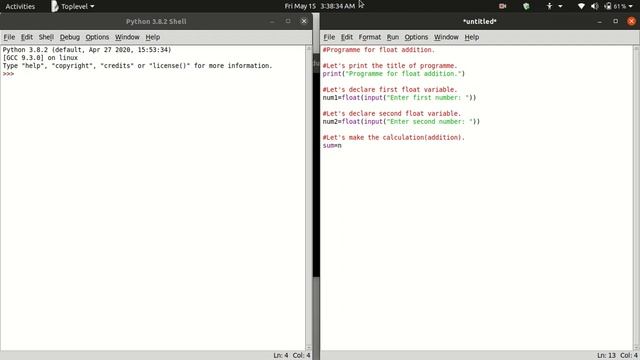640x360 pixels.
Task: Click 'Ln: 4' in shell status bar
Action: pos(281,356)
